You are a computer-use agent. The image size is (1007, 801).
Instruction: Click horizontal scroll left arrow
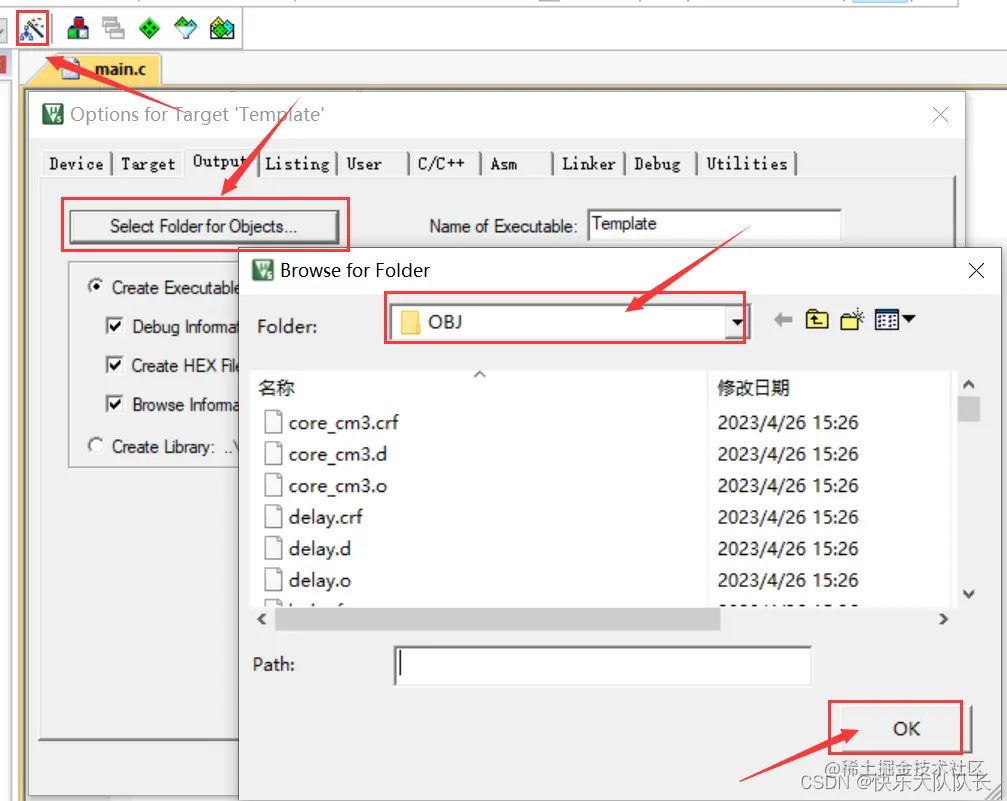(261, 619)
